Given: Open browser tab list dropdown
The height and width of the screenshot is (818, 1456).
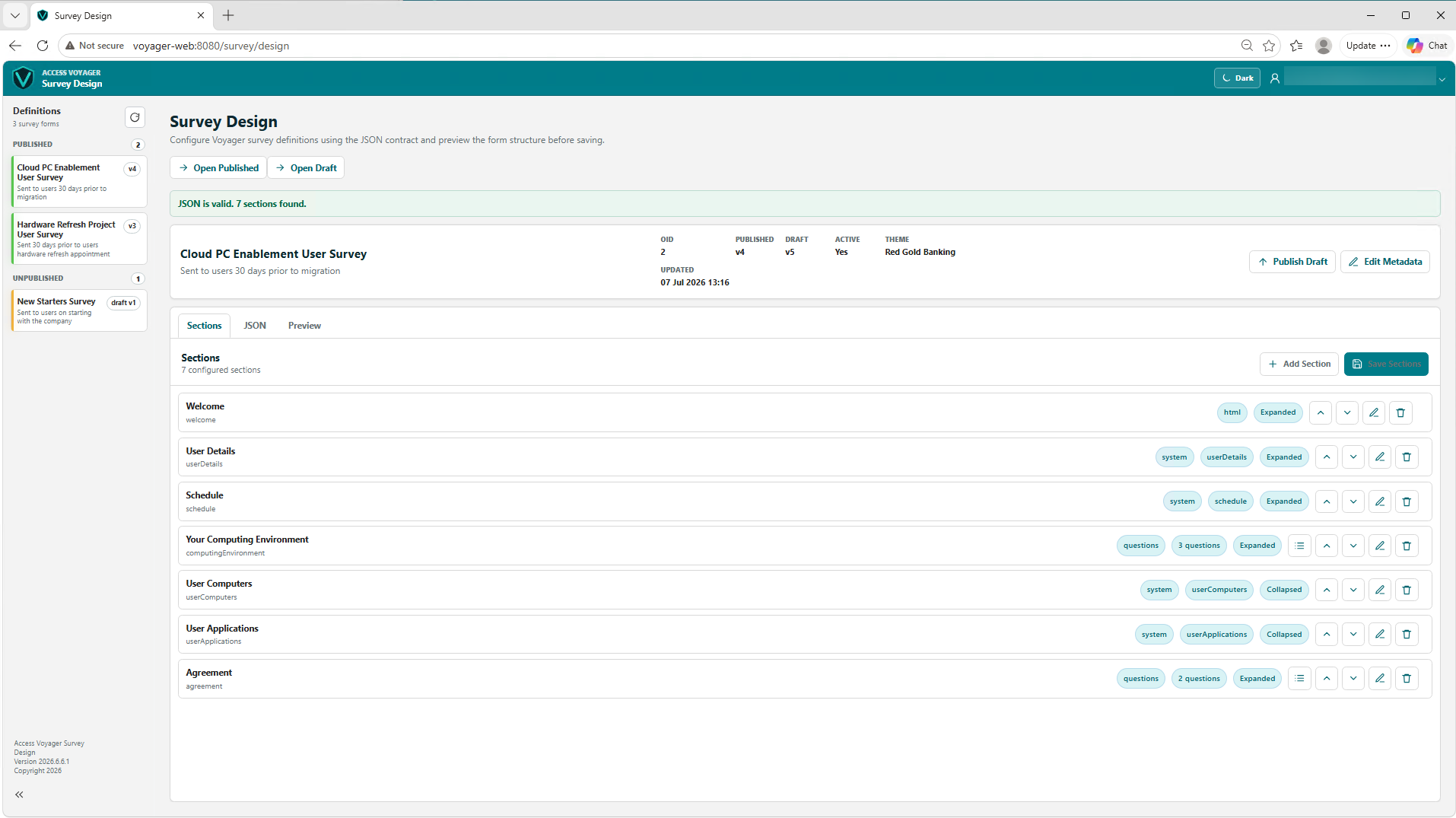Looking at the screenshot, I should pyautogui.click(x=15, y=15).
